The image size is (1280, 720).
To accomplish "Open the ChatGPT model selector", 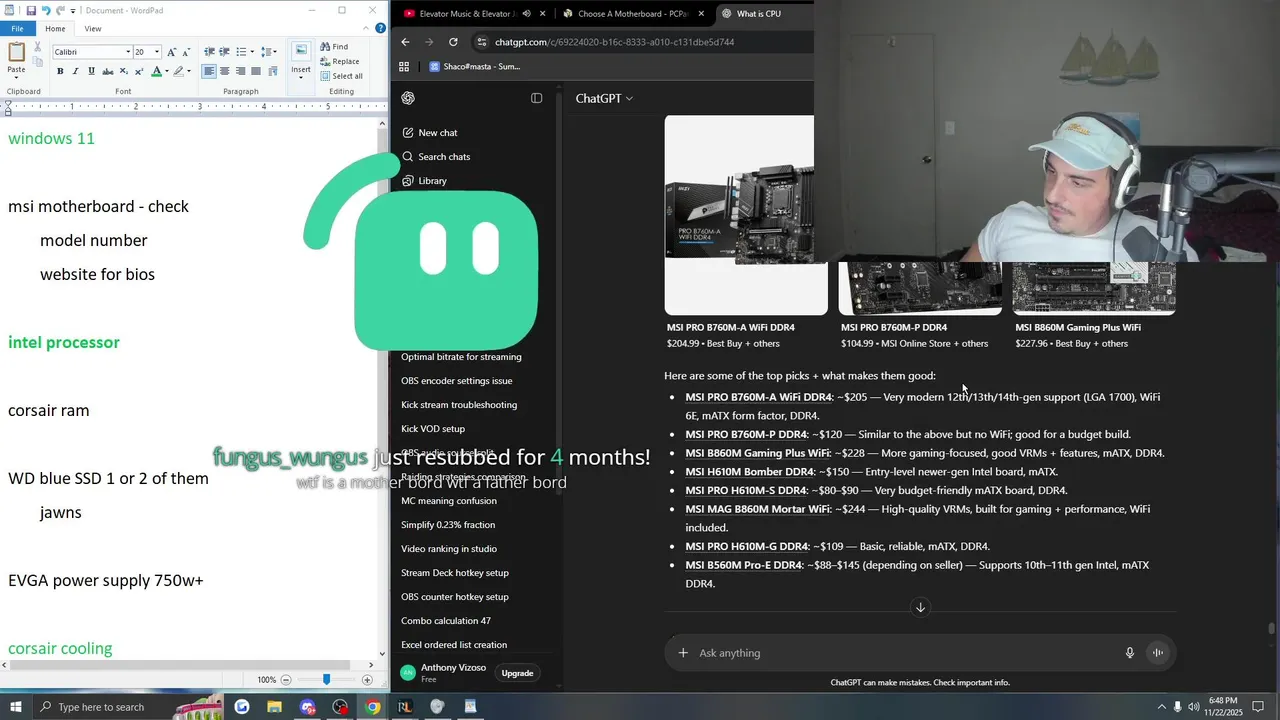I will [603, 98].
